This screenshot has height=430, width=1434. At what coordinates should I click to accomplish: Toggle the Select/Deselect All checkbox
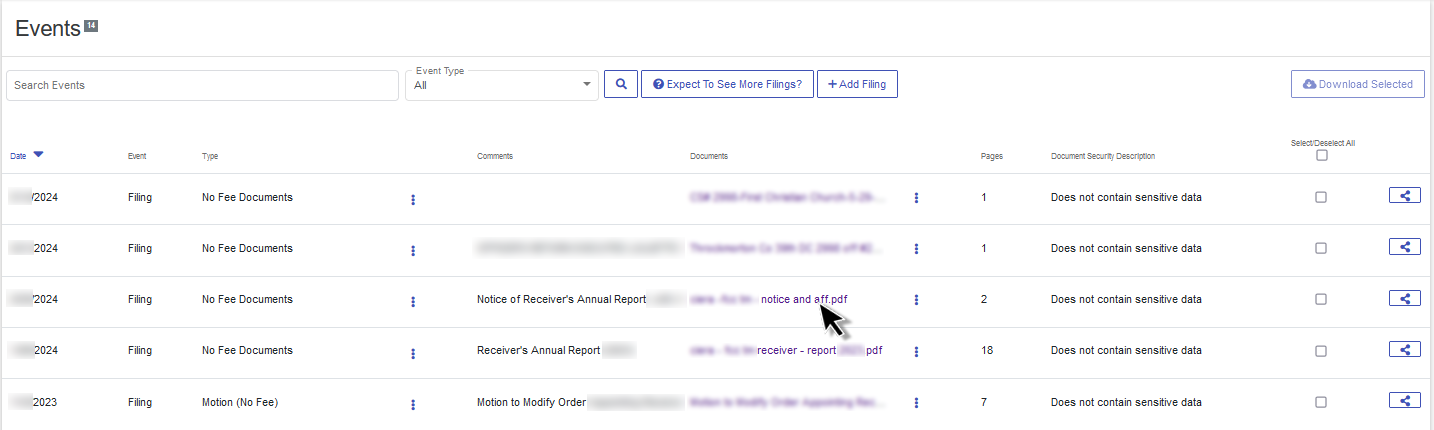[1321, 156]
